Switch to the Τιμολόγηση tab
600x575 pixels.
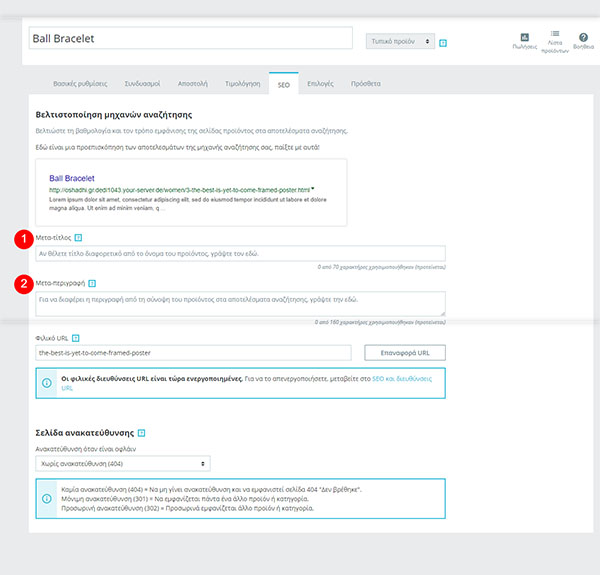tap(243, 83)
